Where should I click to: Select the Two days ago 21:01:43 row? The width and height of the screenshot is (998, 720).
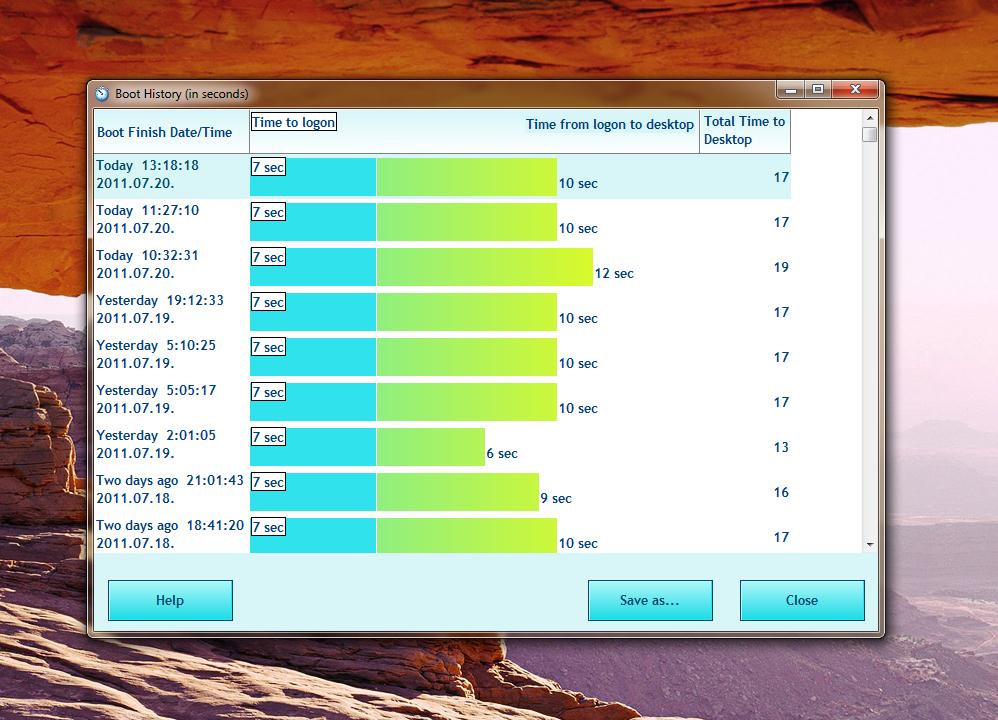442,491
